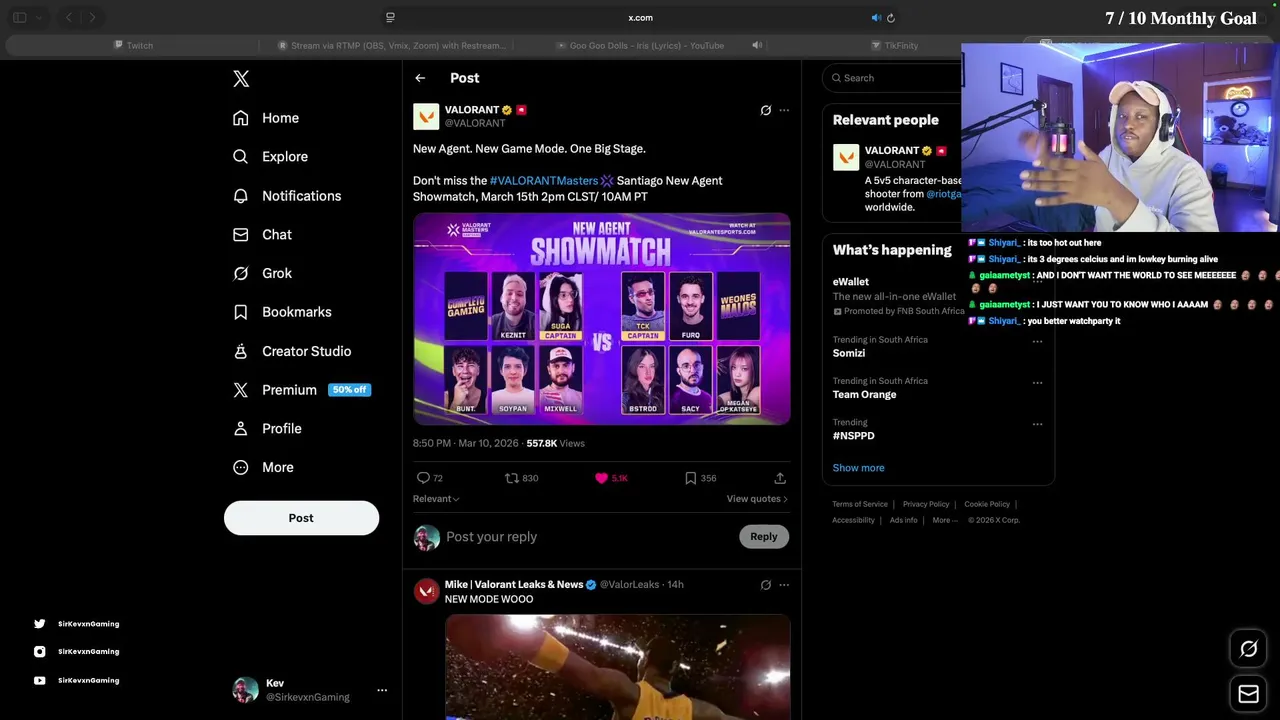This screenshot has height=720, width=1280.
Task: Click Grok icon on ValorLeaks reply
Action: click(x=766, y=585)
